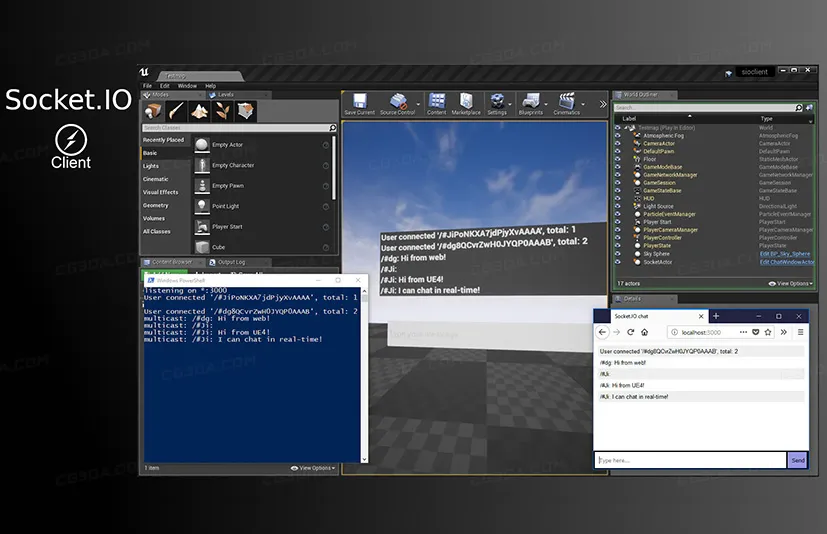The image size is (827, 534).
Task: Open Blueprints dropdown arrow
Action: (546, 104)
